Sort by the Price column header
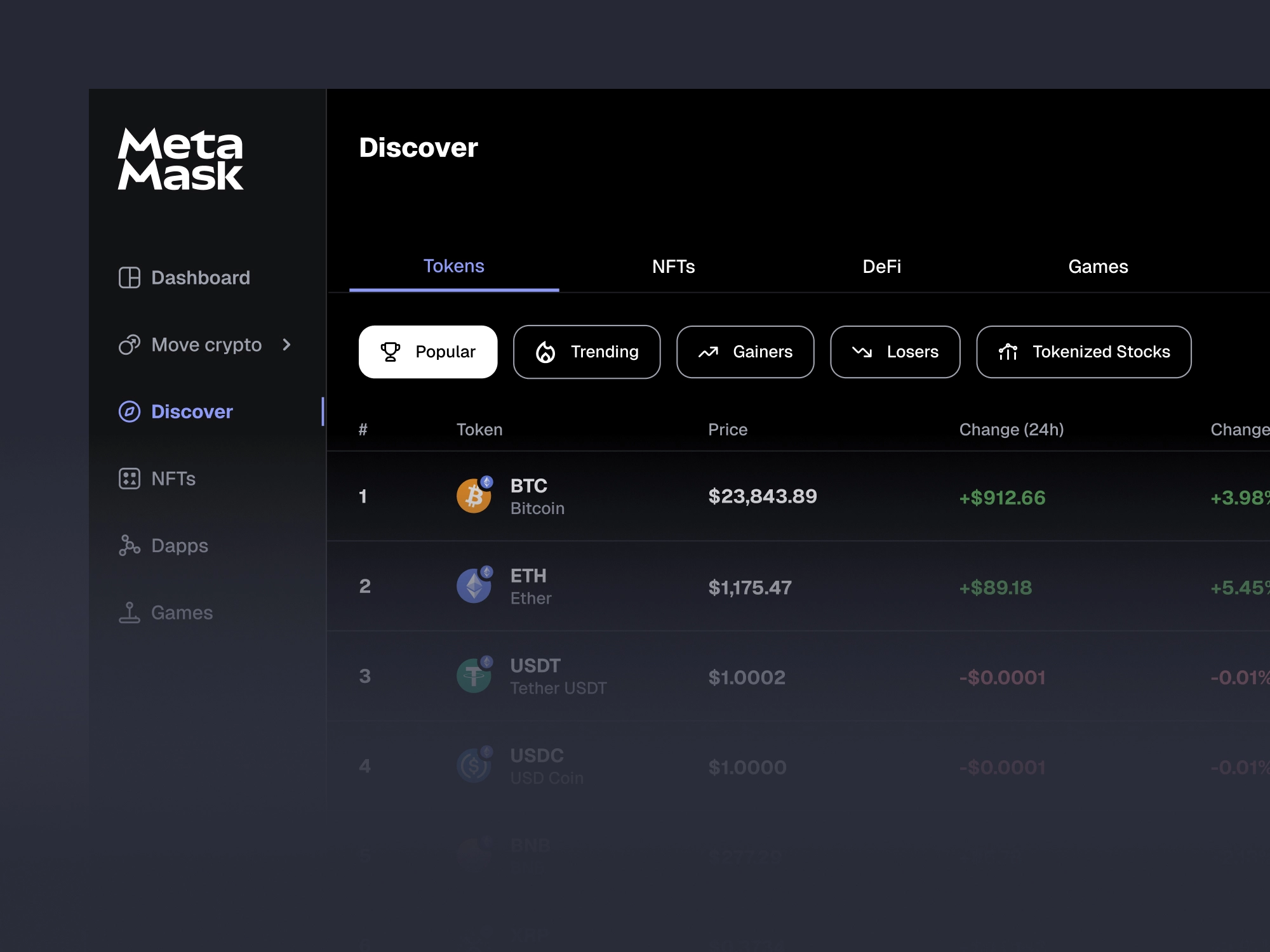Screen dimensions: 1270x952 pos(728,430)
